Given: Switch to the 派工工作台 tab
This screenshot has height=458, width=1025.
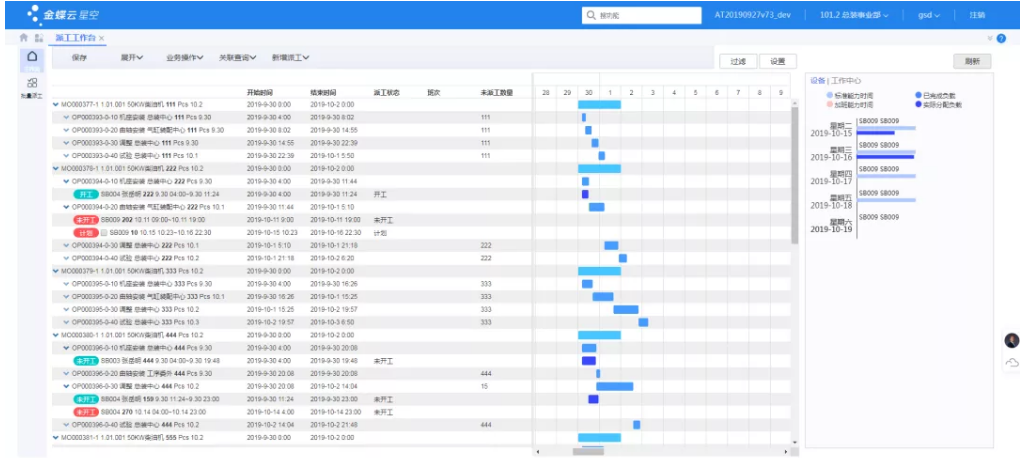Looking at the screenshot, I should tap(76, 39).
